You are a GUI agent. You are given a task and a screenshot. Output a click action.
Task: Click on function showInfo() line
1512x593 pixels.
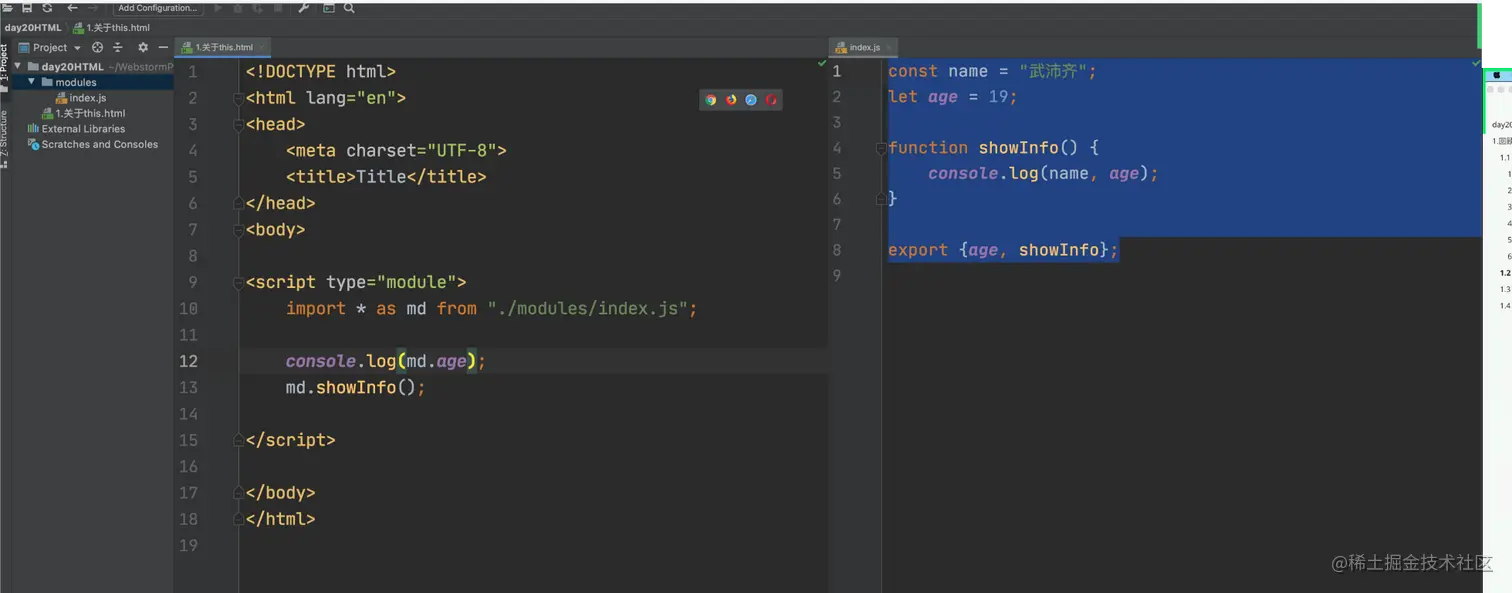(x=993, y=148)
